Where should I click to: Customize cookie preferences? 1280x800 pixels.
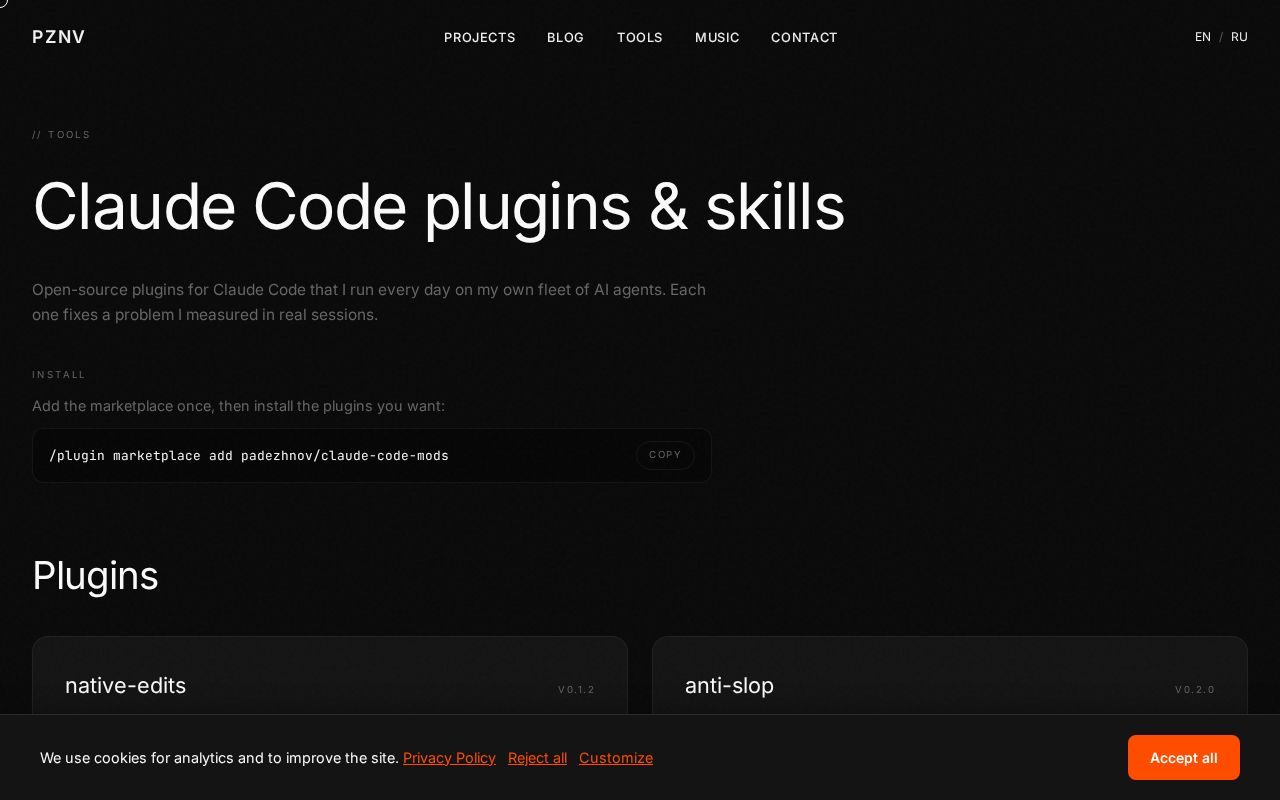[616, 758]
